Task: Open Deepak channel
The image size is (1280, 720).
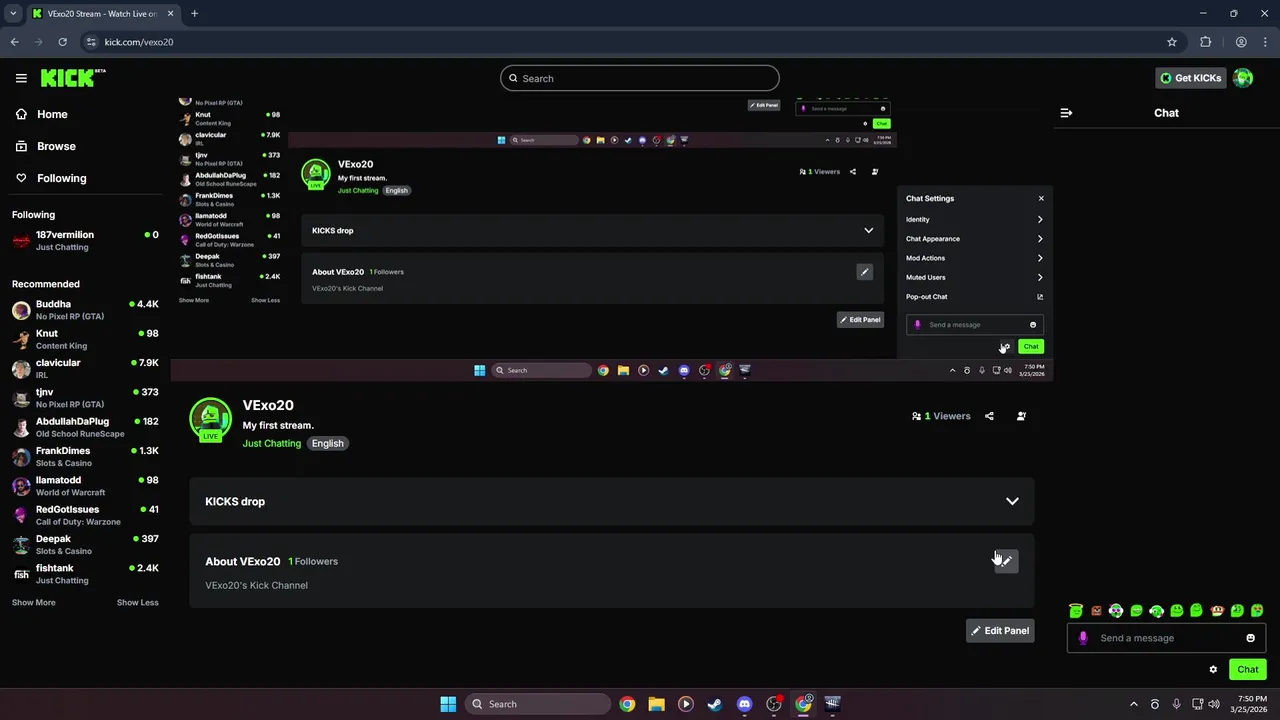Action: [x=85, y=544]
